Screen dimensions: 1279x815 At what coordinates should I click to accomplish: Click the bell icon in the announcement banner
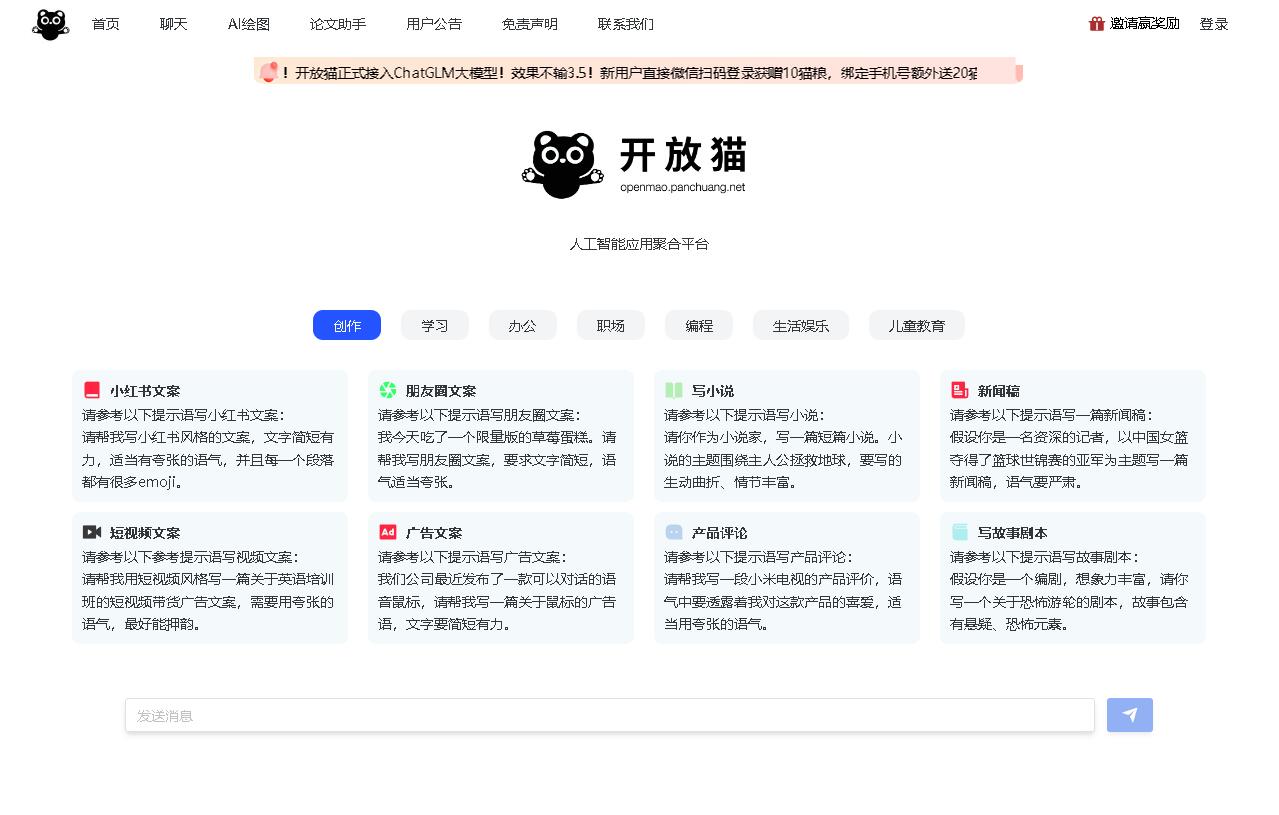tap(268, 71)
